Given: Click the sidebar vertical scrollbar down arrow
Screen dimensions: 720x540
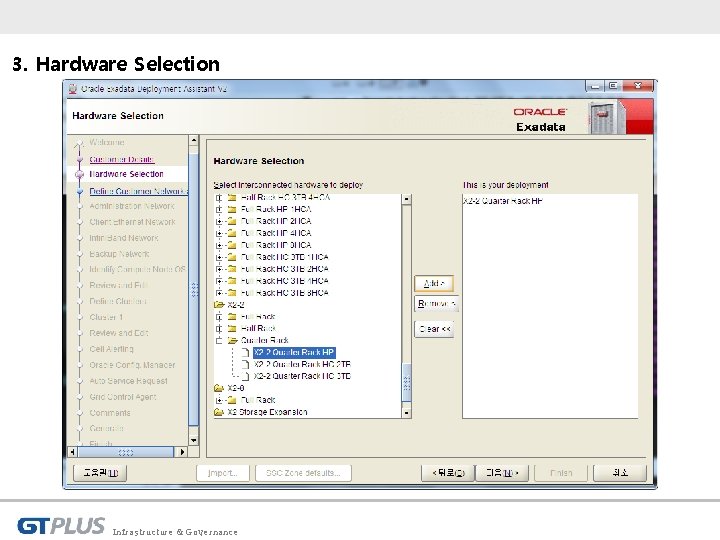Looking at the screenshot, I should [x=194, y=440].
